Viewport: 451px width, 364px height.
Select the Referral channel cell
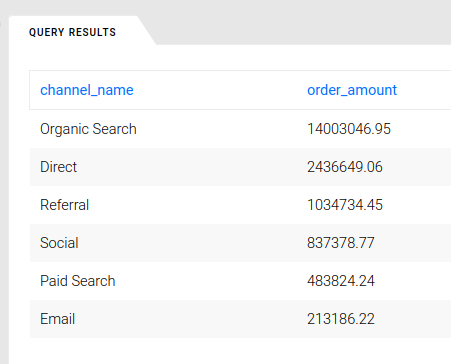point(64,205)
